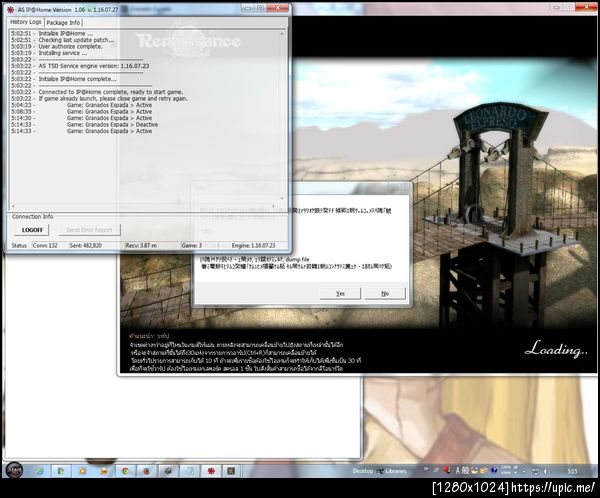Click the log scrollbar up arrow
The width and height of the screenshot is (600, 498).
(x=282, y=34)
